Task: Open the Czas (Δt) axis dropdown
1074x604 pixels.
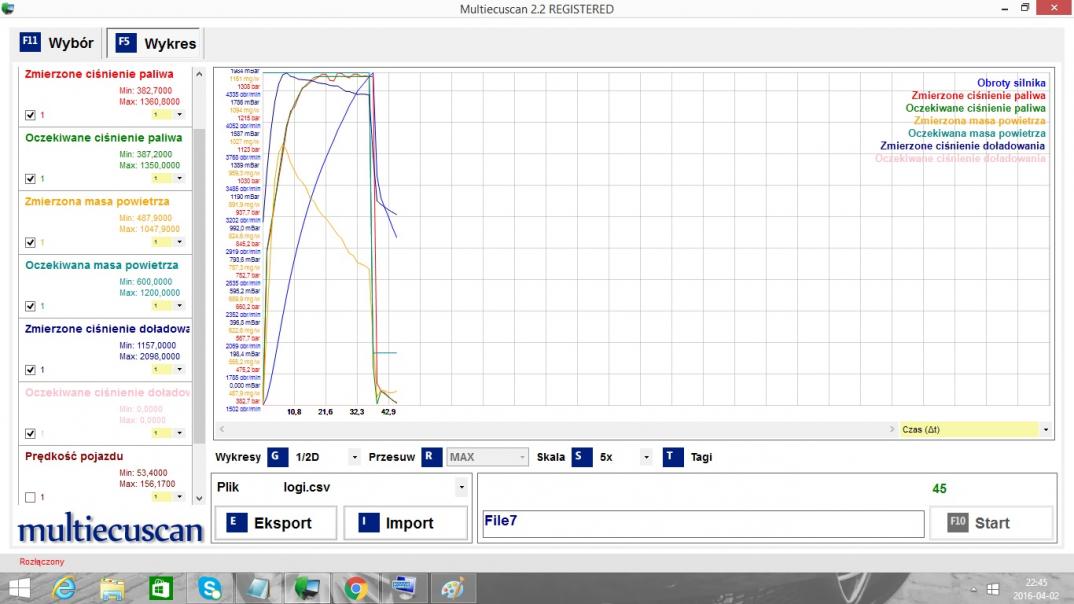Action: (x=1045, y=429)
